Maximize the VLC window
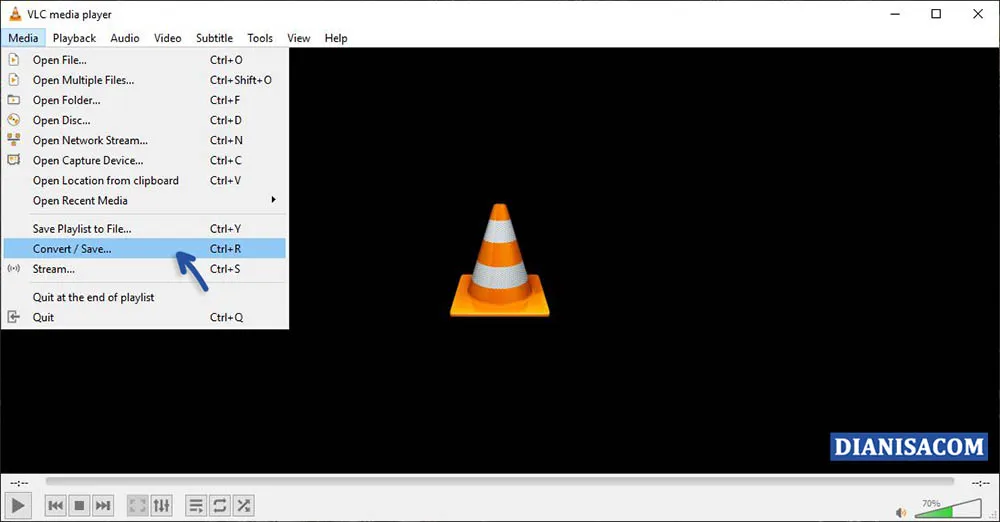This screenshot has width=1000, height=522. pyautogui.click(x=936, y=13)
